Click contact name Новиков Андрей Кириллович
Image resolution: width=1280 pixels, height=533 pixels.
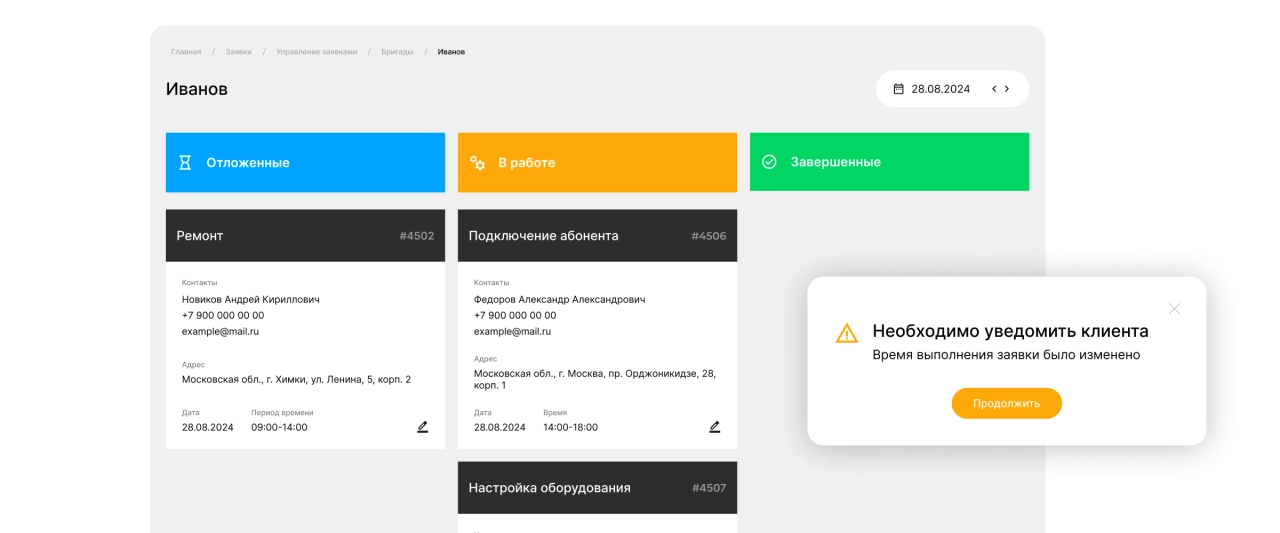click(251, 299)
